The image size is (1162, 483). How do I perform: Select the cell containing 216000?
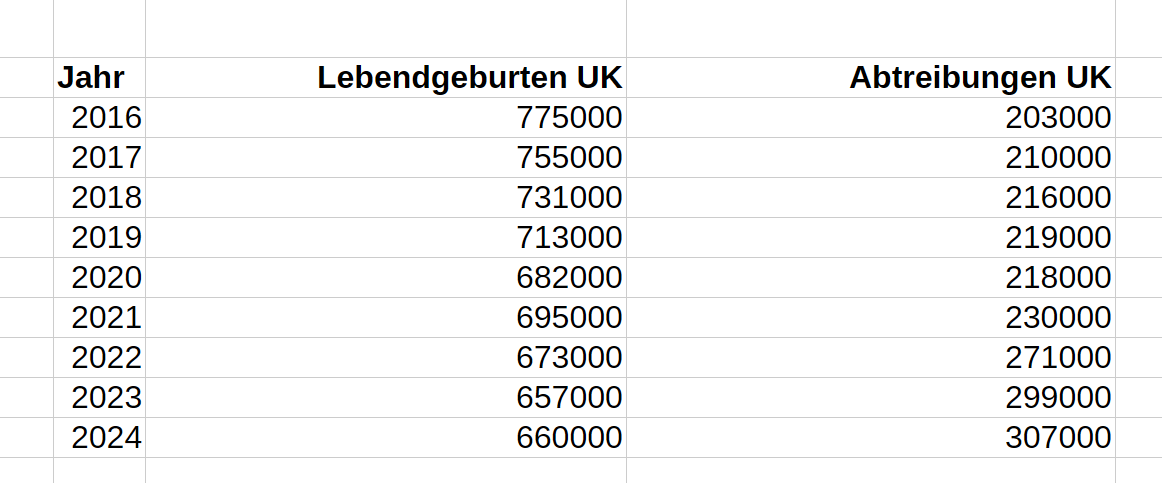[x=1059, y=198]
